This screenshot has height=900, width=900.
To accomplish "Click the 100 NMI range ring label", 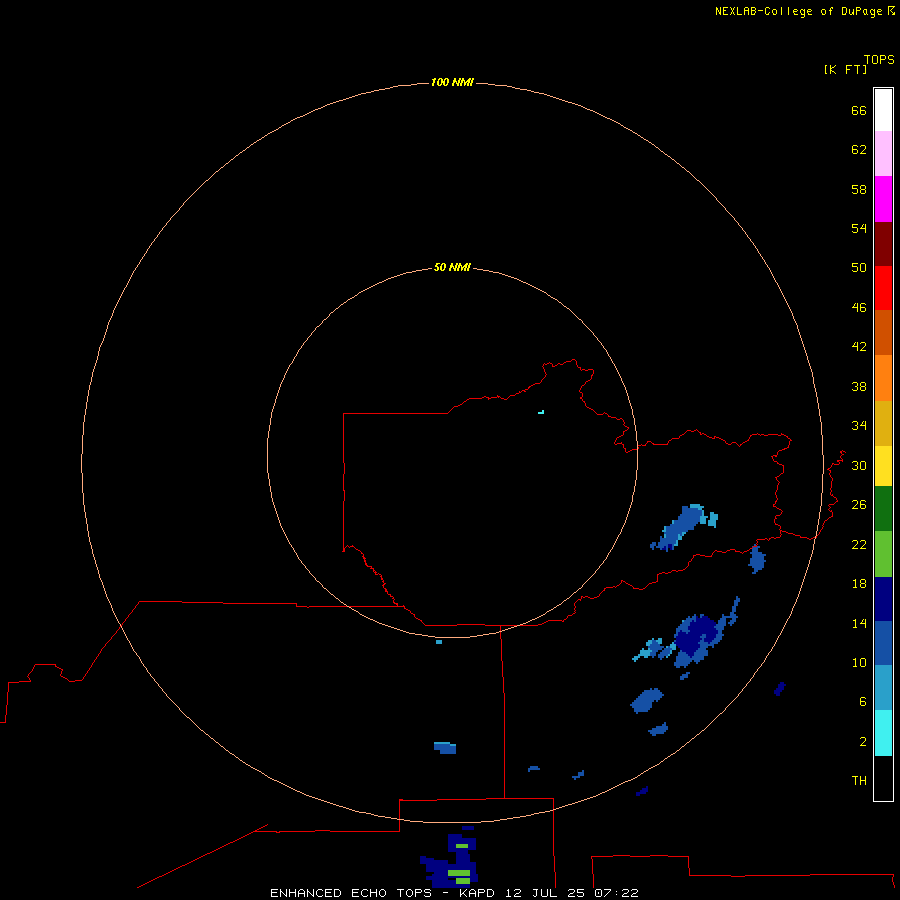I will click(452, 82).
